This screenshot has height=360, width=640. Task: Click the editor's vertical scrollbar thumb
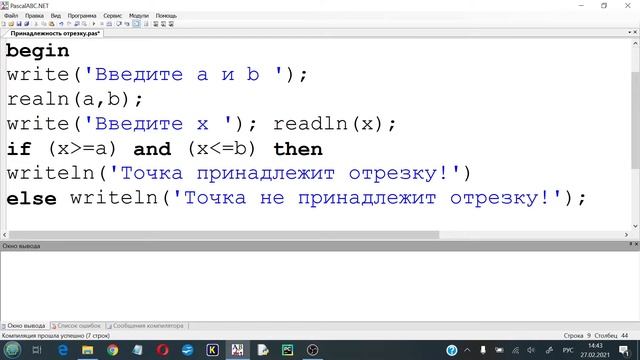click(635, 120)
